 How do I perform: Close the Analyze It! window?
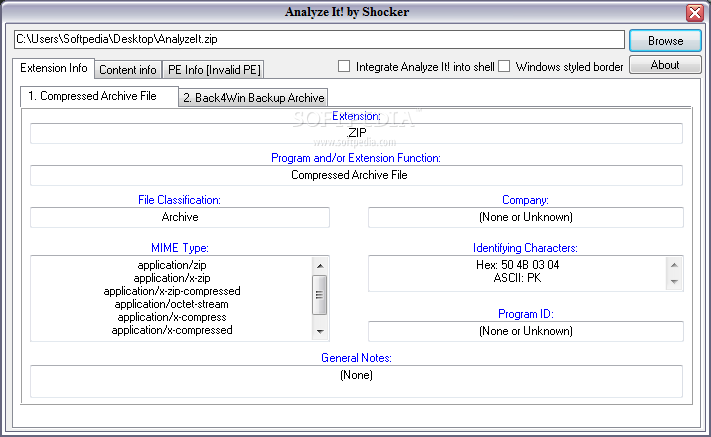695,13
